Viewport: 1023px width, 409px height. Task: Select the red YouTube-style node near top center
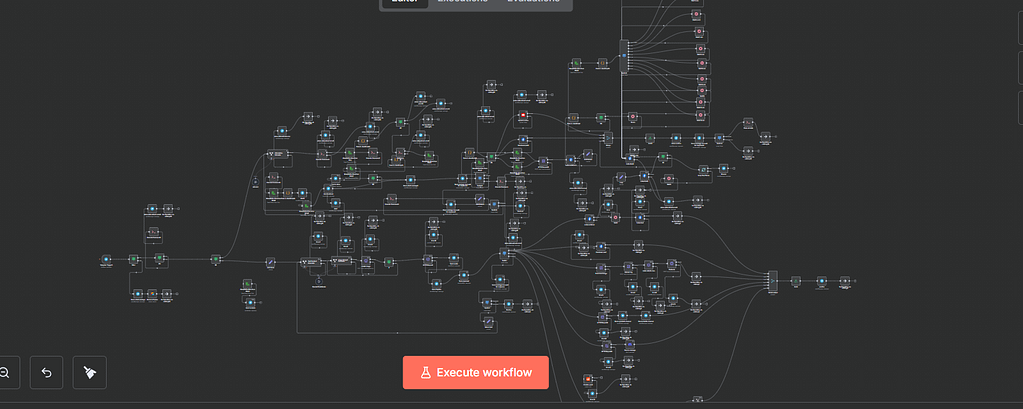click(521, 117)
